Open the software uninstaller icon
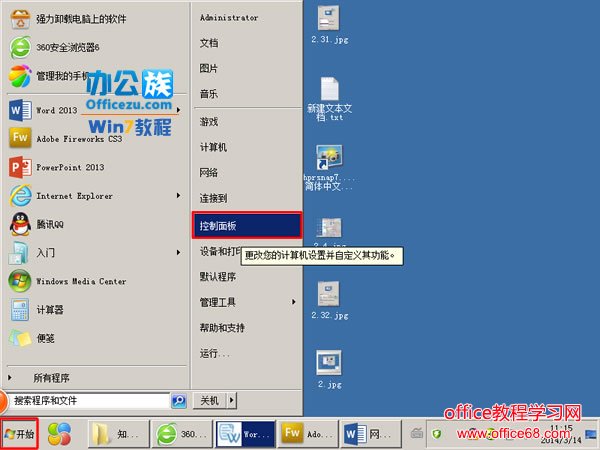Viewport: 600px width, 450px height. click(x=21, y=19)
